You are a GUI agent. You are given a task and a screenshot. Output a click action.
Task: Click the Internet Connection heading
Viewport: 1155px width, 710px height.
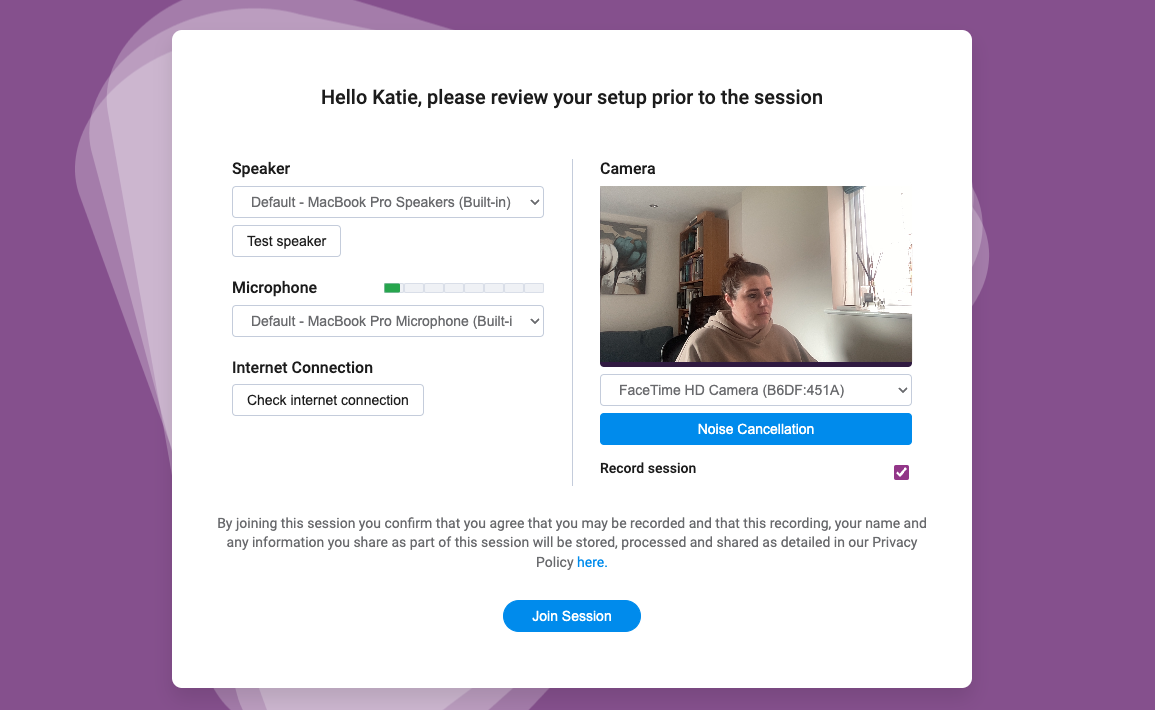click(x=302, y=368)
